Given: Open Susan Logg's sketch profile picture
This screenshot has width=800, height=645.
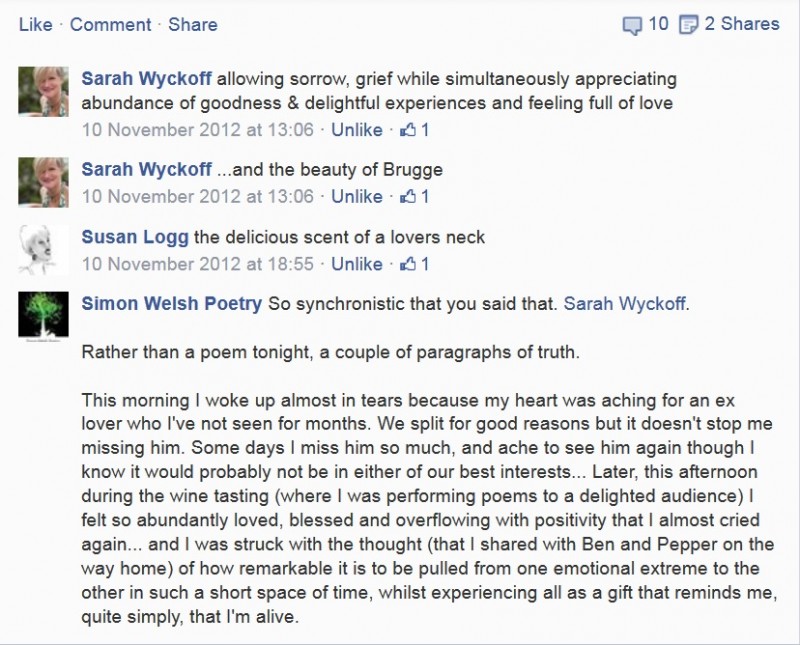Looking at the screenshot, I should click(43, 250).
